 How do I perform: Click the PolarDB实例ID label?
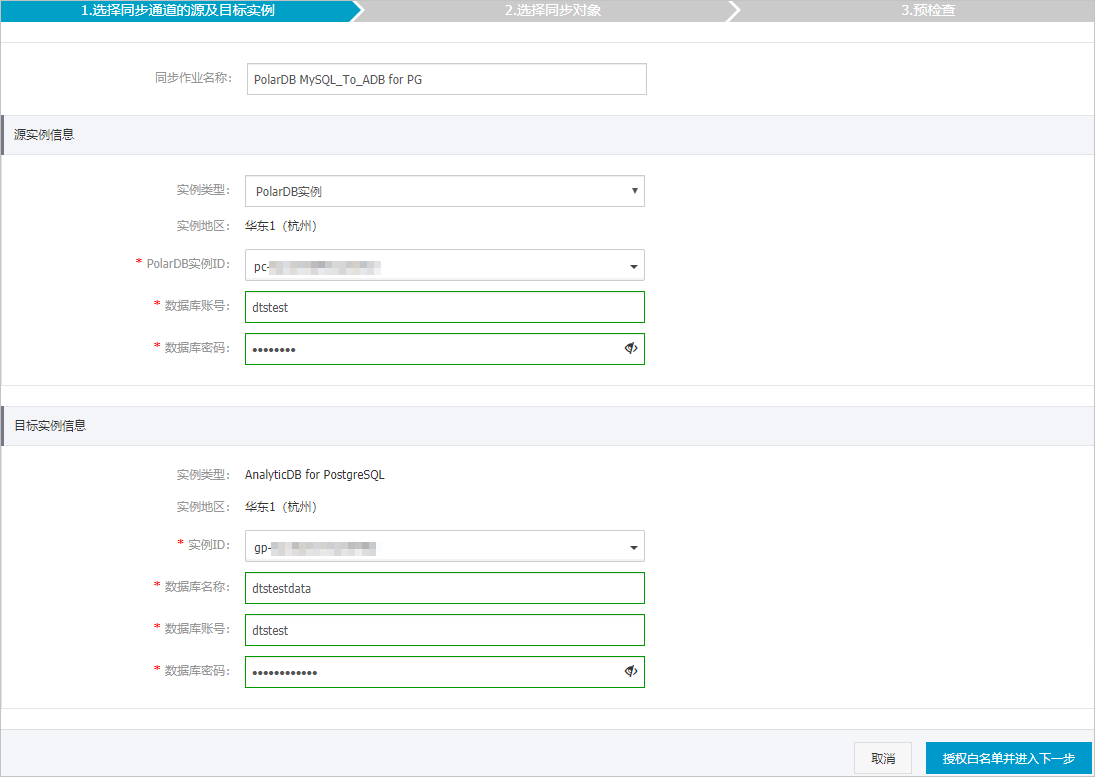pyautogui.click(x=189, y=264)
